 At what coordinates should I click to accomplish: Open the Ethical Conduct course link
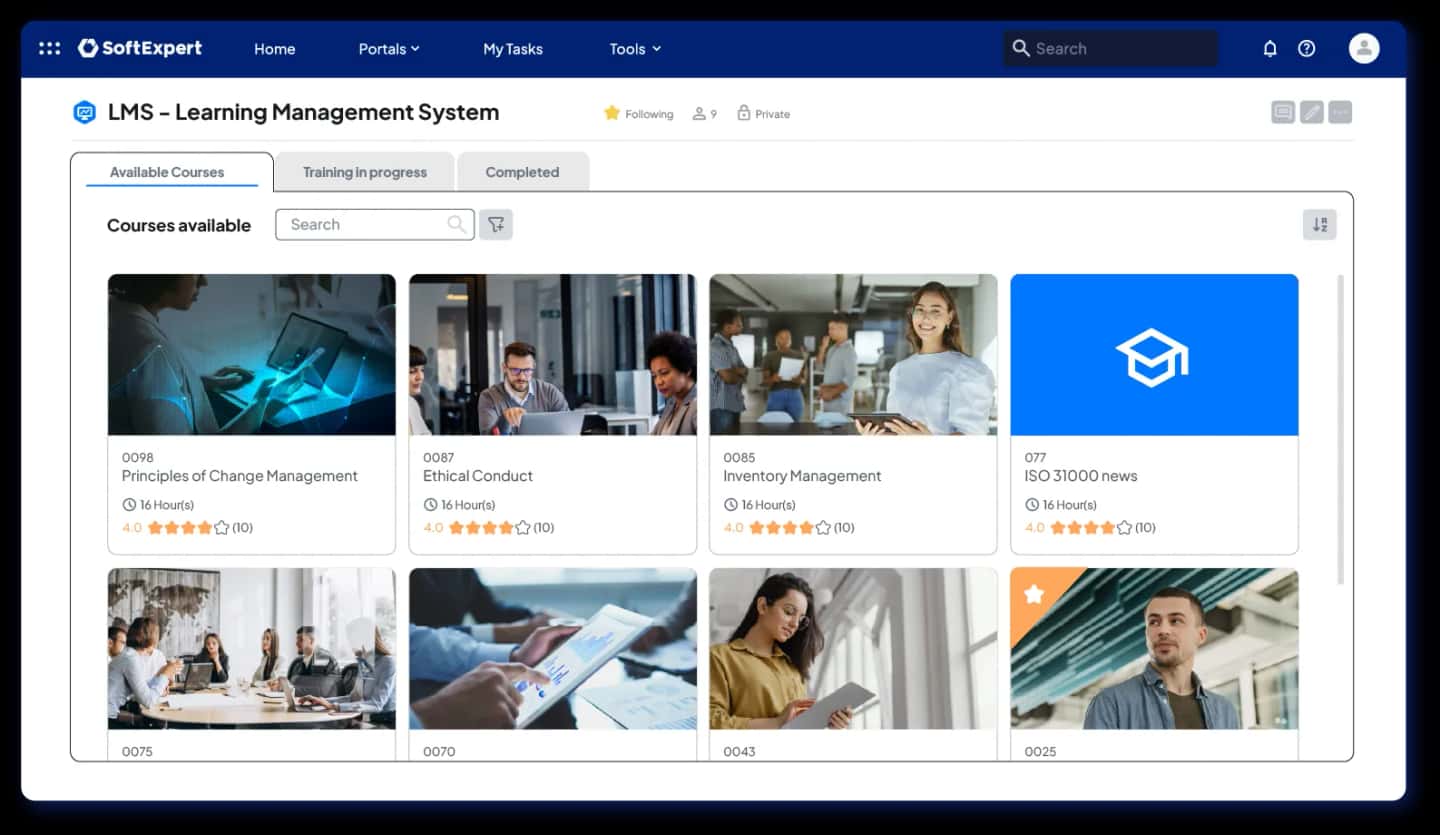click(478, 476)
